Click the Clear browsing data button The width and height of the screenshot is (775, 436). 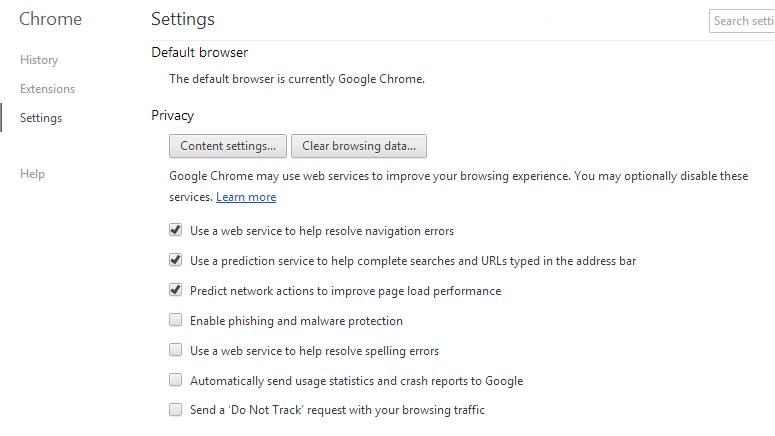click(359, 146)
